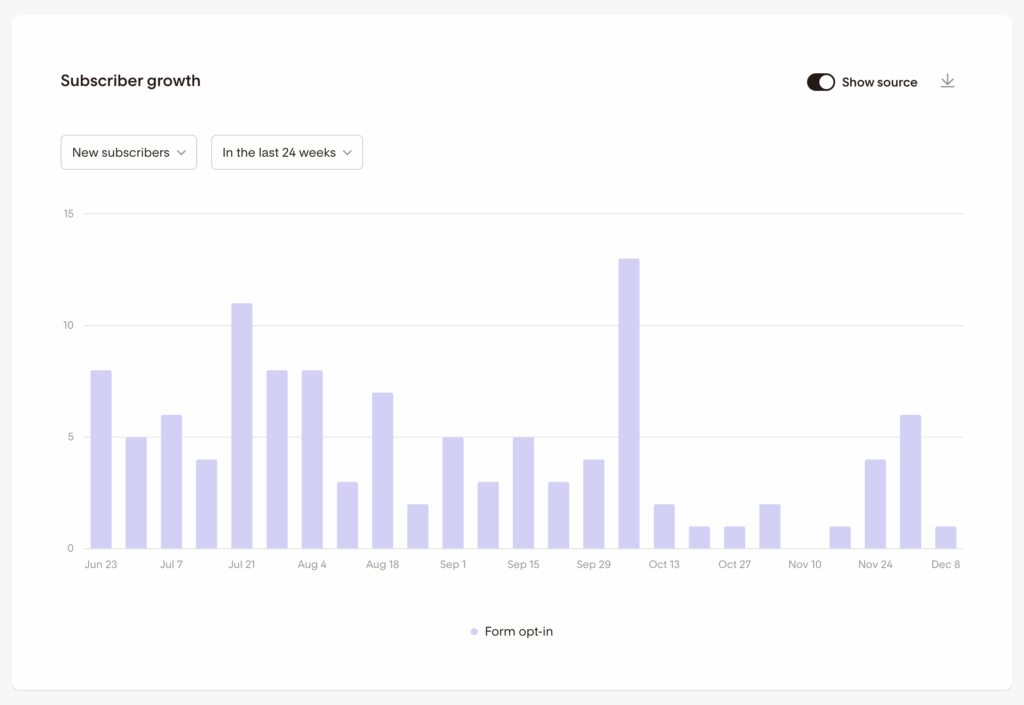The height and width of the screenshot is (705, 1024).
Task: Click the 0 mark on the y-axis
Action: point(70,546)
